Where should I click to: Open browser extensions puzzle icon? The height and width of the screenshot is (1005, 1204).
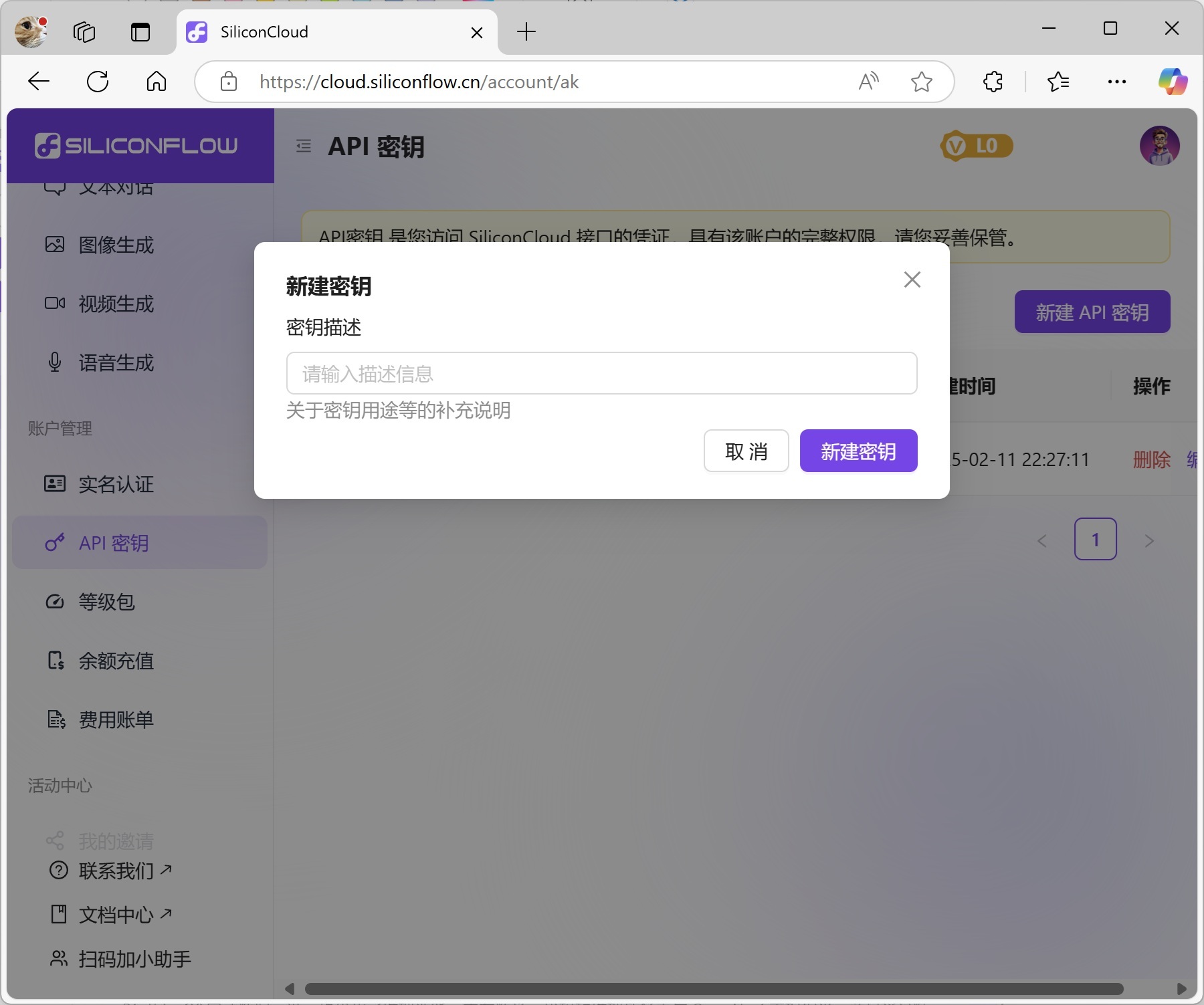pyautogui.click(x=993, y=82)
